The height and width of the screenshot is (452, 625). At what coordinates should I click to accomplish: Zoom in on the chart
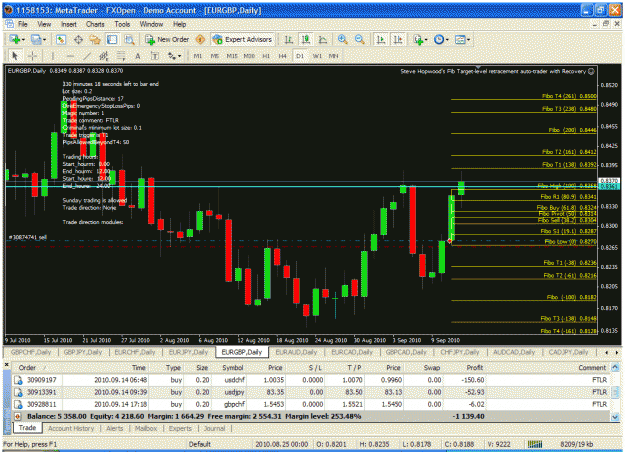point(342,39)
